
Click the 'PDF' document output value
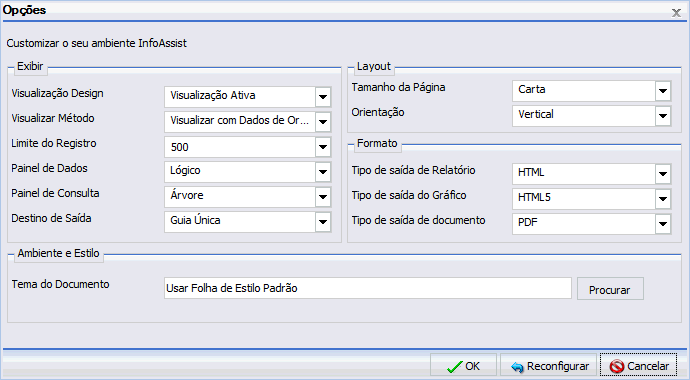coord(584,224)
